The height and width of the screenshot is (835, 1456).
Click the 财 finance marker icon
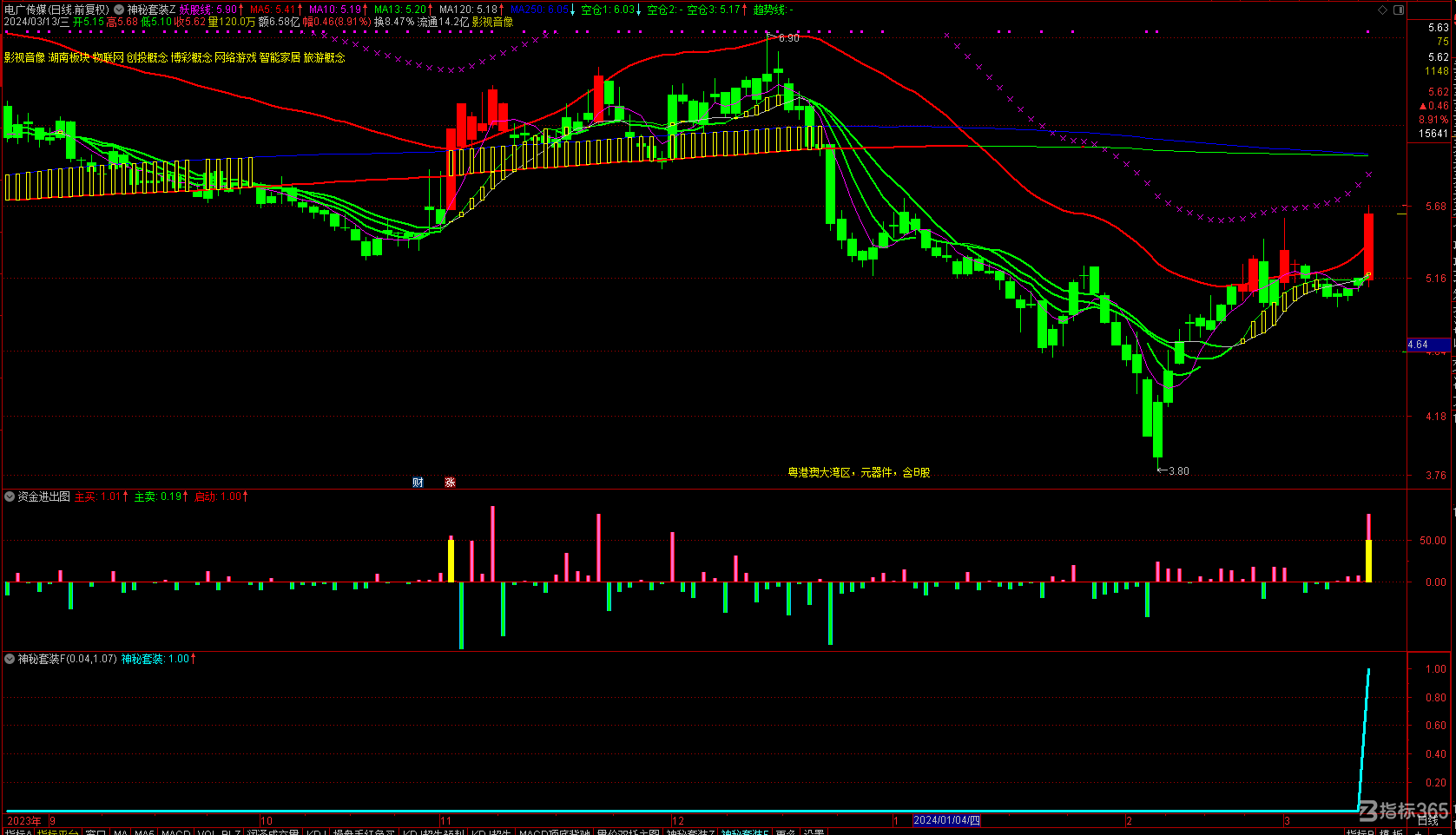pos(418,482)
